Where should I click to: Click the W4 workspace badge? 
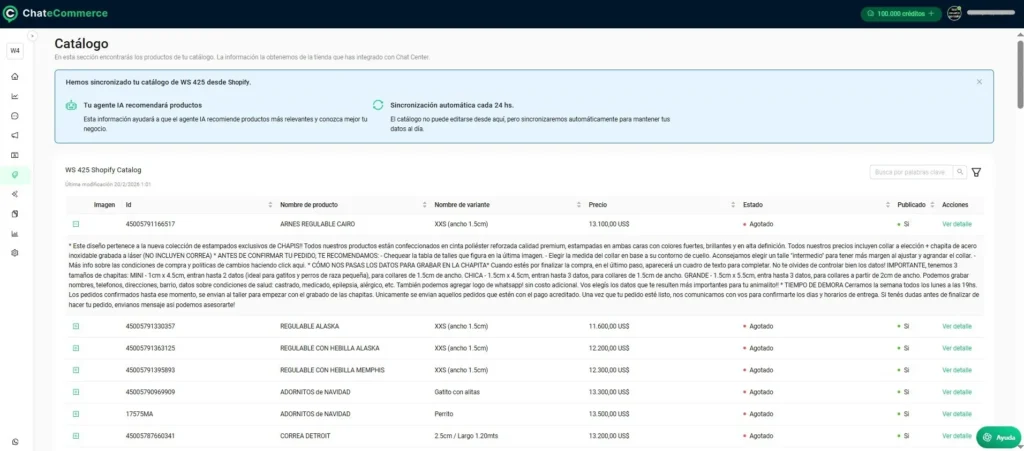click(15, 50)
